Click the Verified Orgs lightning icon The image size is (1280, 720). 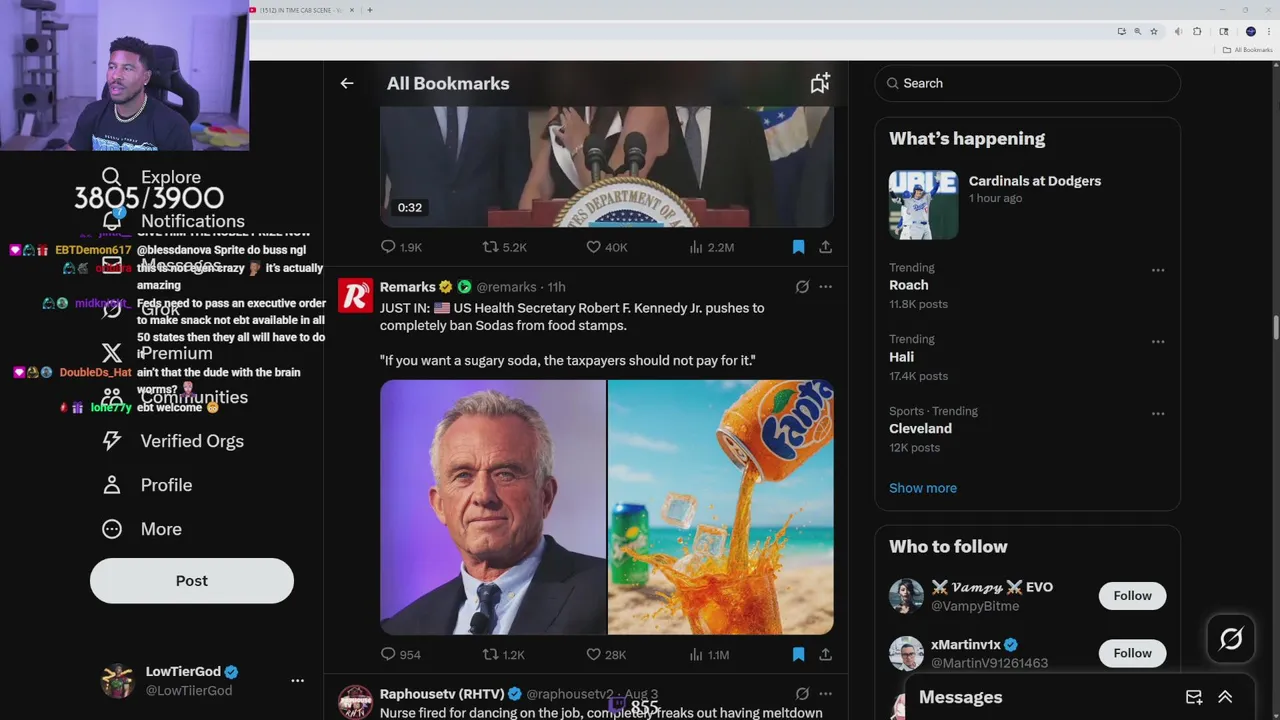(x=111, y=441)
